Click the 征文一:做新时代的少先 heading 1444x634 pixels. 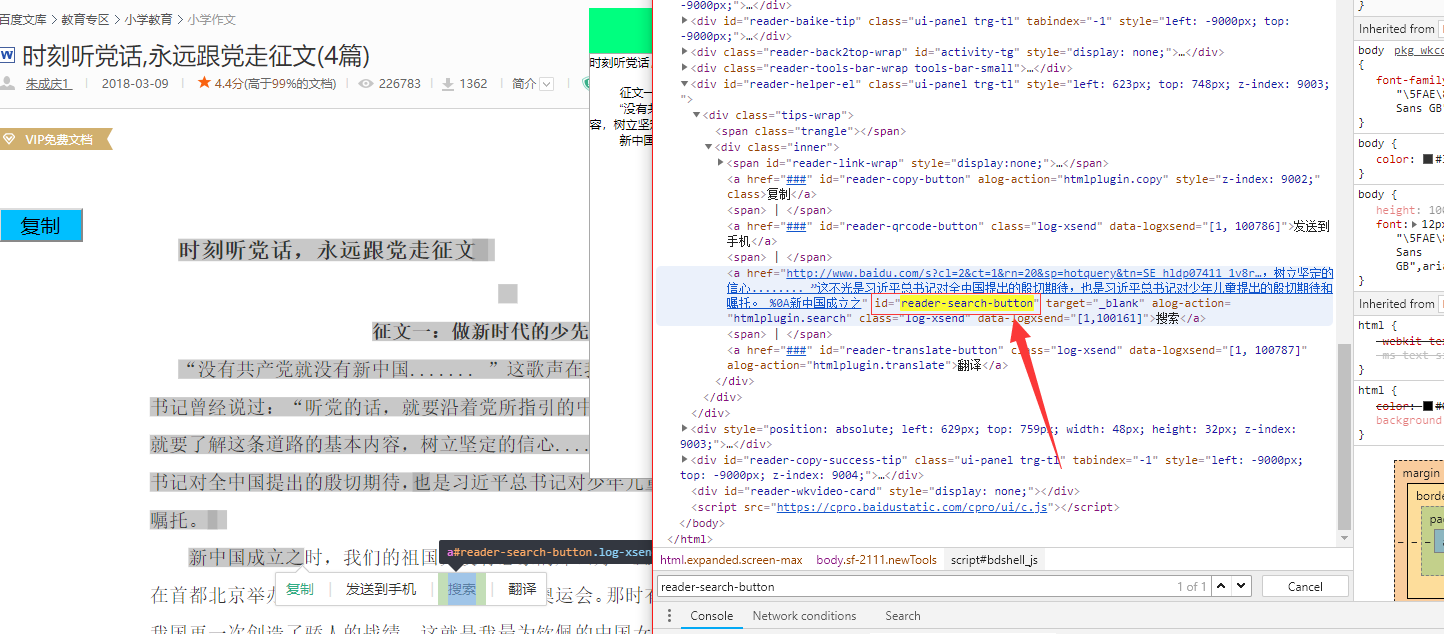[481, 331]
